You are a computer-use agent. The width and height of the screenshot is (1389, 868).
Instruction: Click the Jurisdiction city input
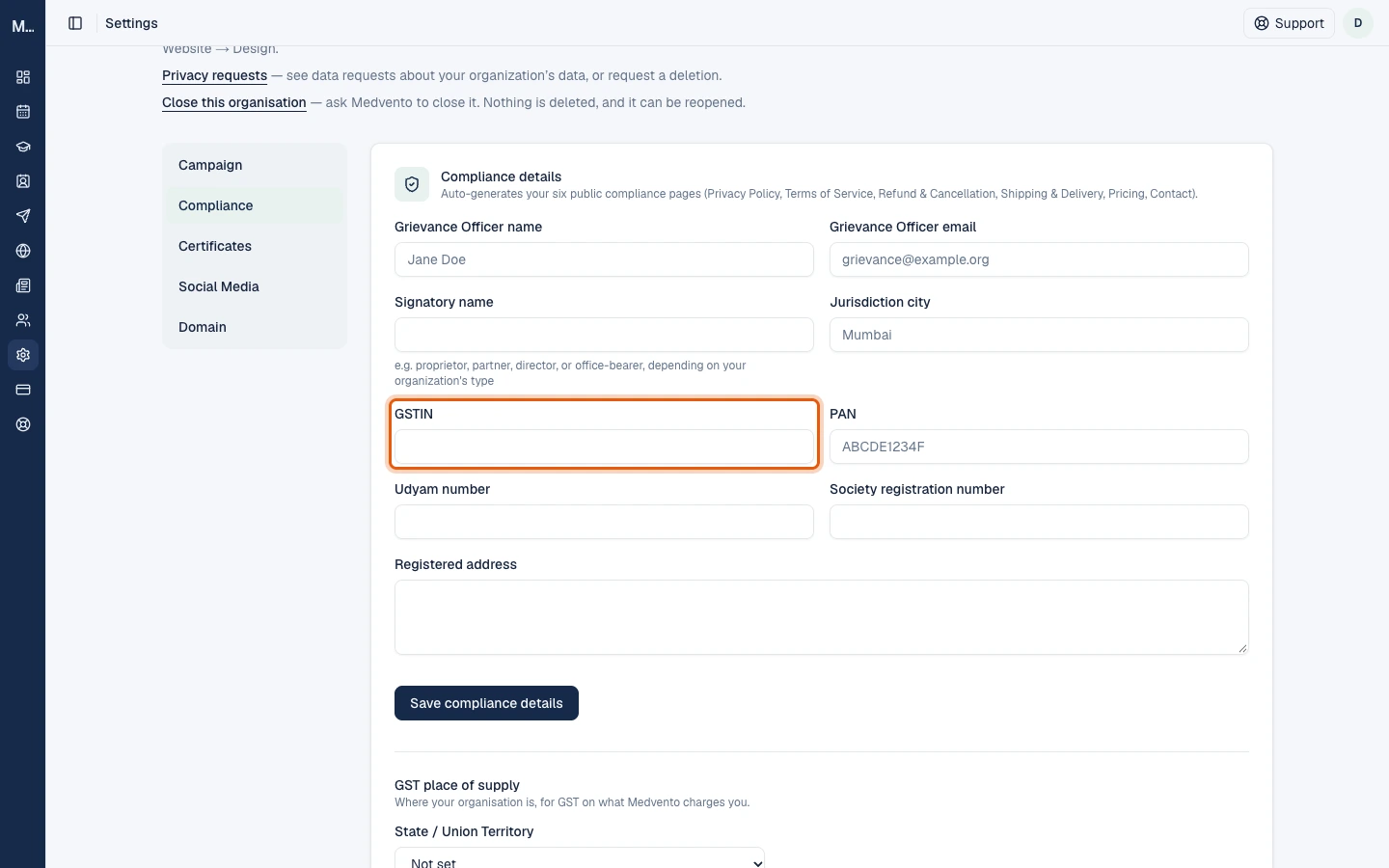pyautogui.click(x=1039, y=335)
